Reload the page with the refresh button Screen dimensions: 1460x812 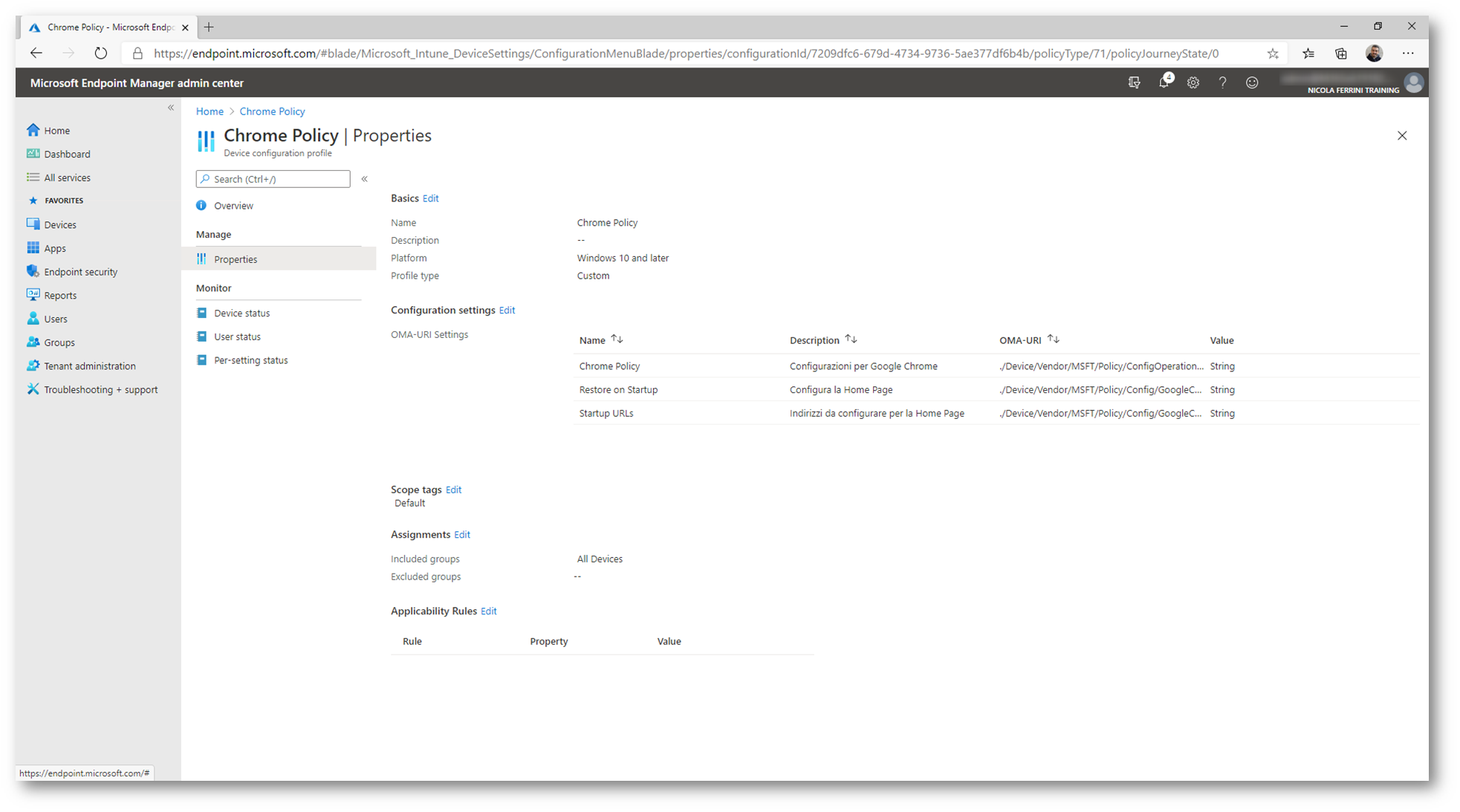(101, 53)
